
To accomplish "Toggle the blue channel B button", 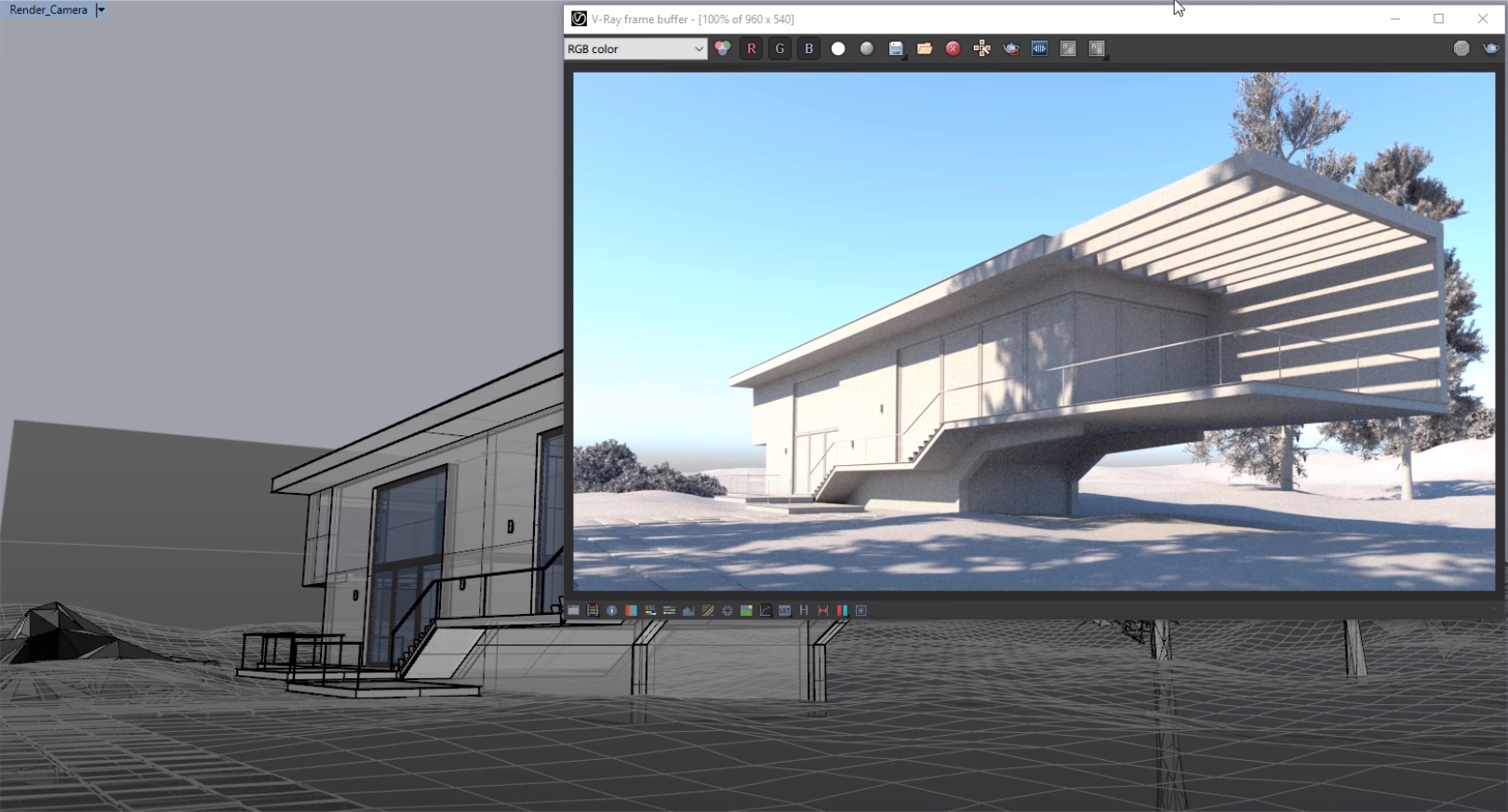I will point(809,49).
